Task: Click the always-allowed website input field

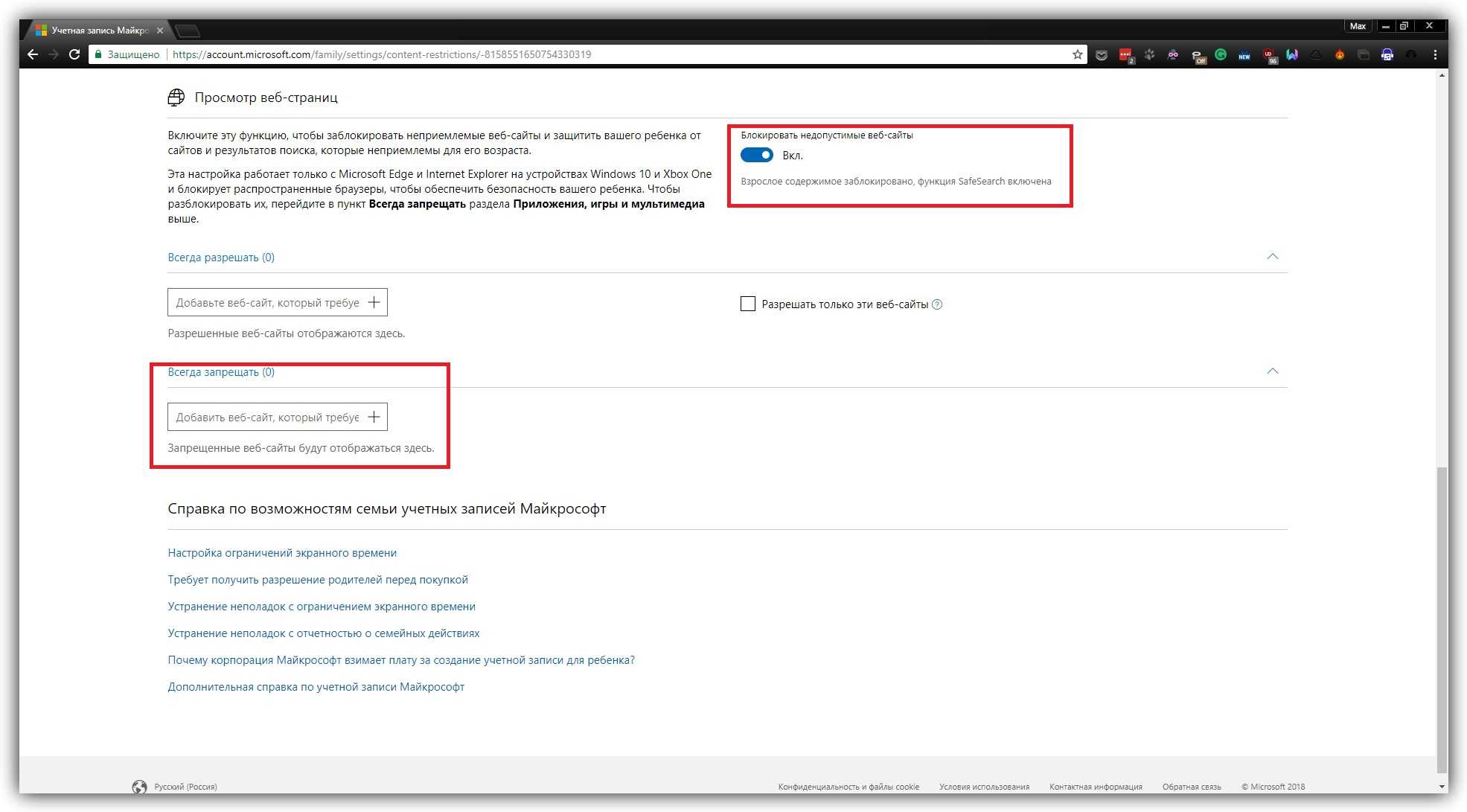Action: click(266, 303)
